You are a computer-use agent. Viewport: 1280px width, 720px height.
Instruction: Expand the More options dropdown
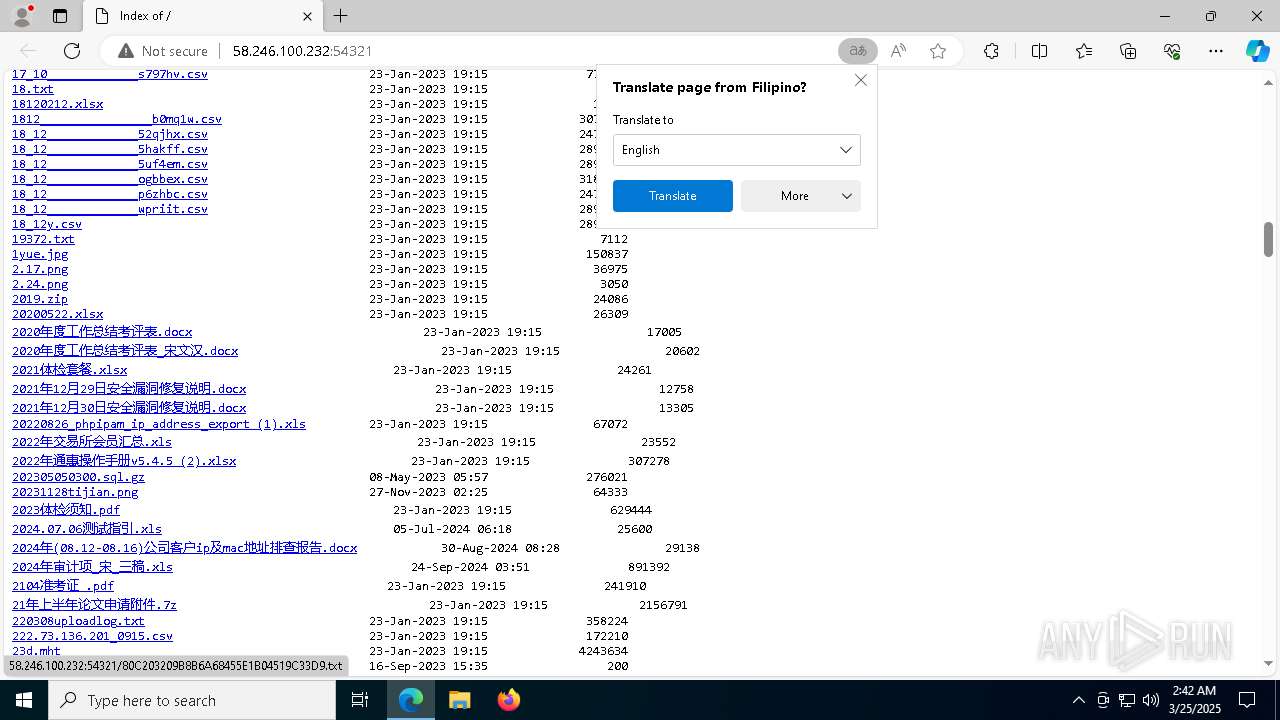tap(801, 196)
